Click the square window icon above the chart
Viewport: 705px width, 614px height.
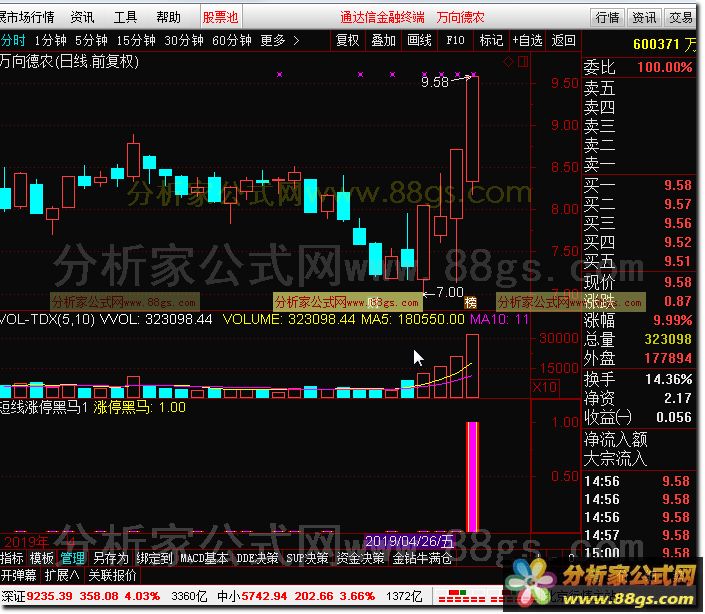tap(522, 61)
